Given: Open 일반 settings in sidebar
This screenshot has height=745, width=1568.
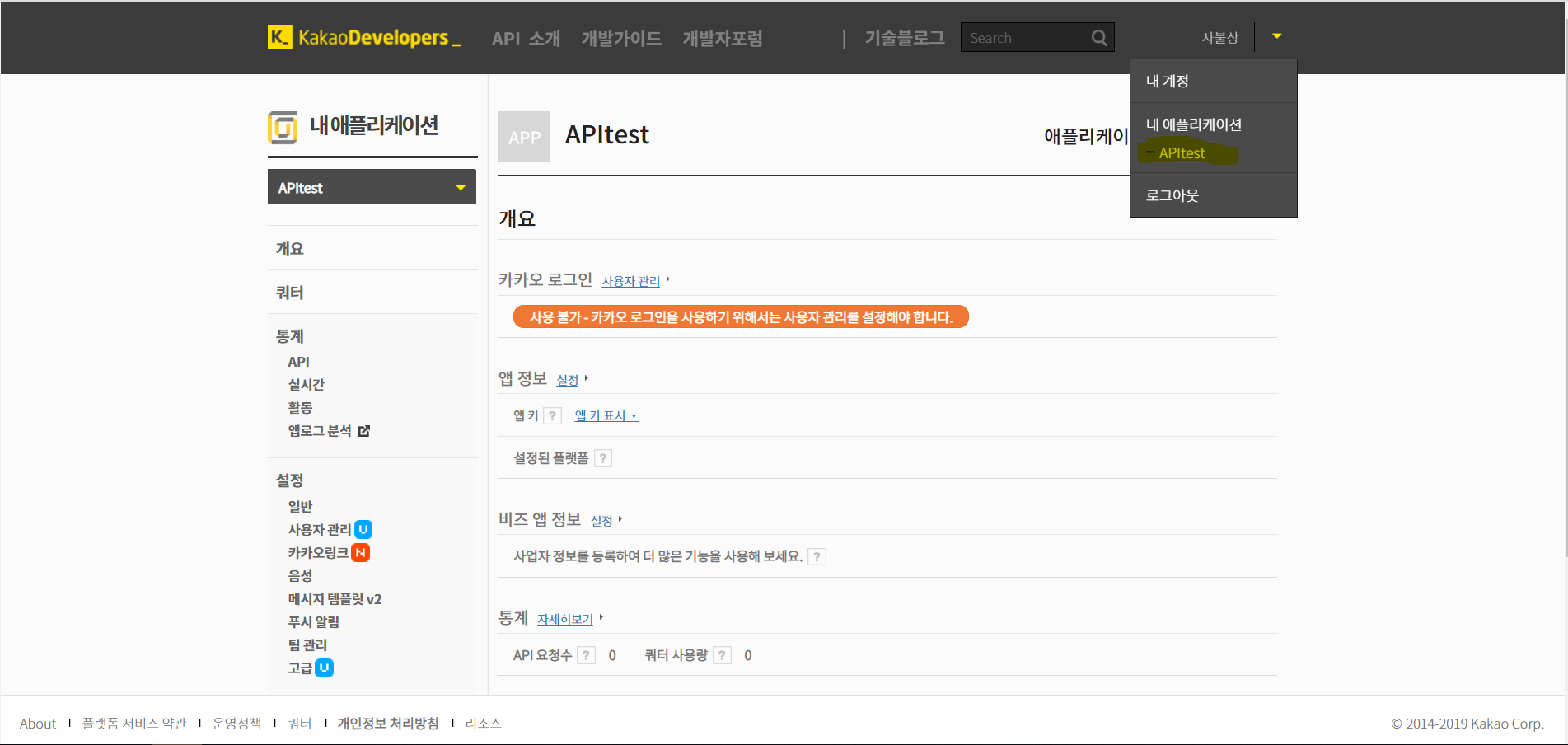Looking at the screenshot, I should 300,506.
